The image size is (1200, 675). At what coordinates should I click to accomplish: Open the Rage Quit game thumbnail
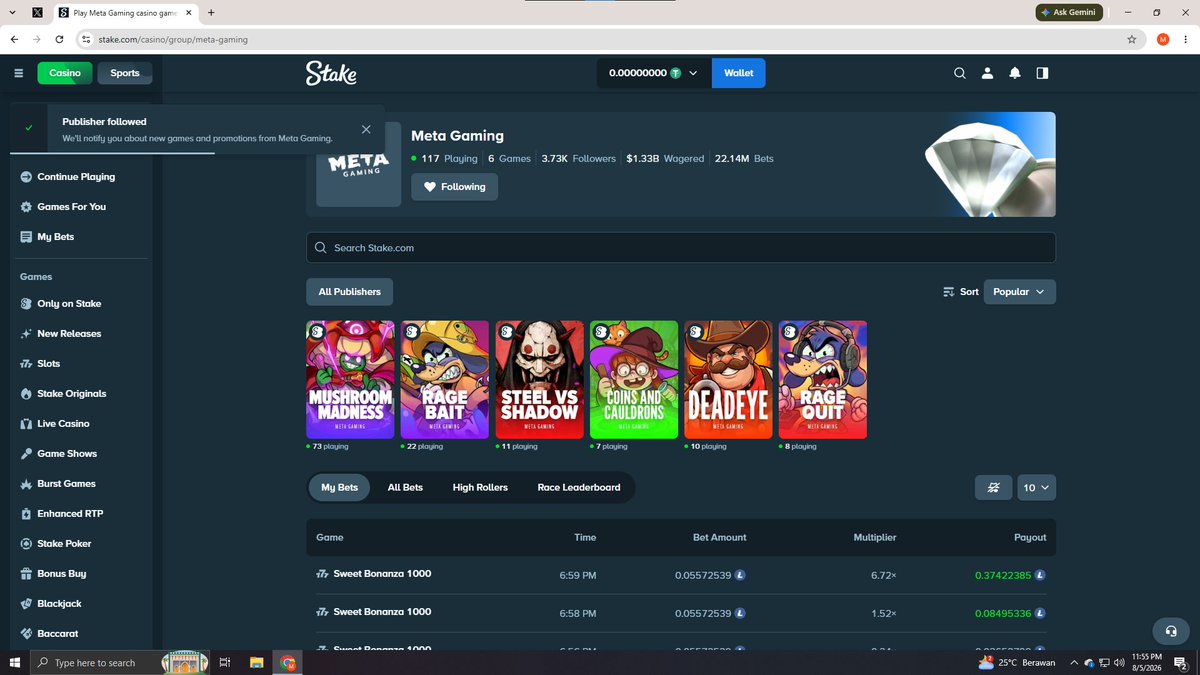click(823, 380)
